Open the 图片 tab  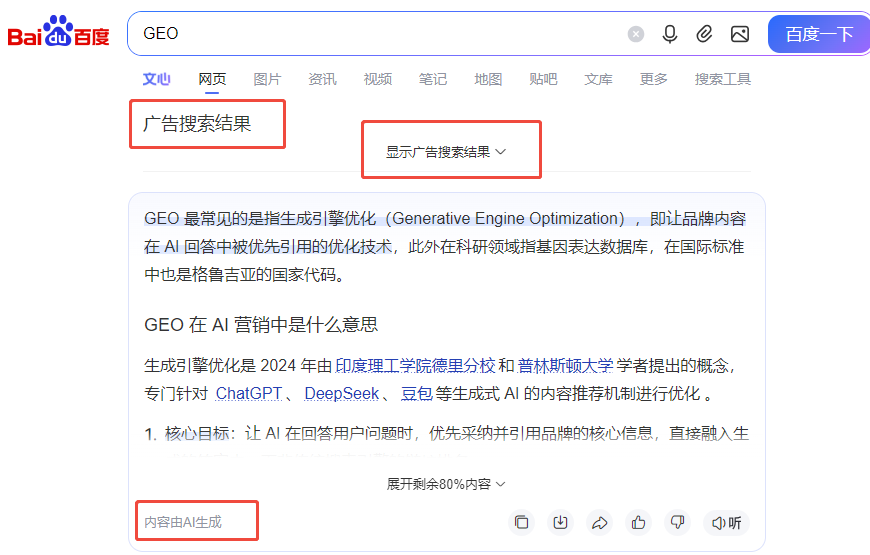[x=267, y=79]
